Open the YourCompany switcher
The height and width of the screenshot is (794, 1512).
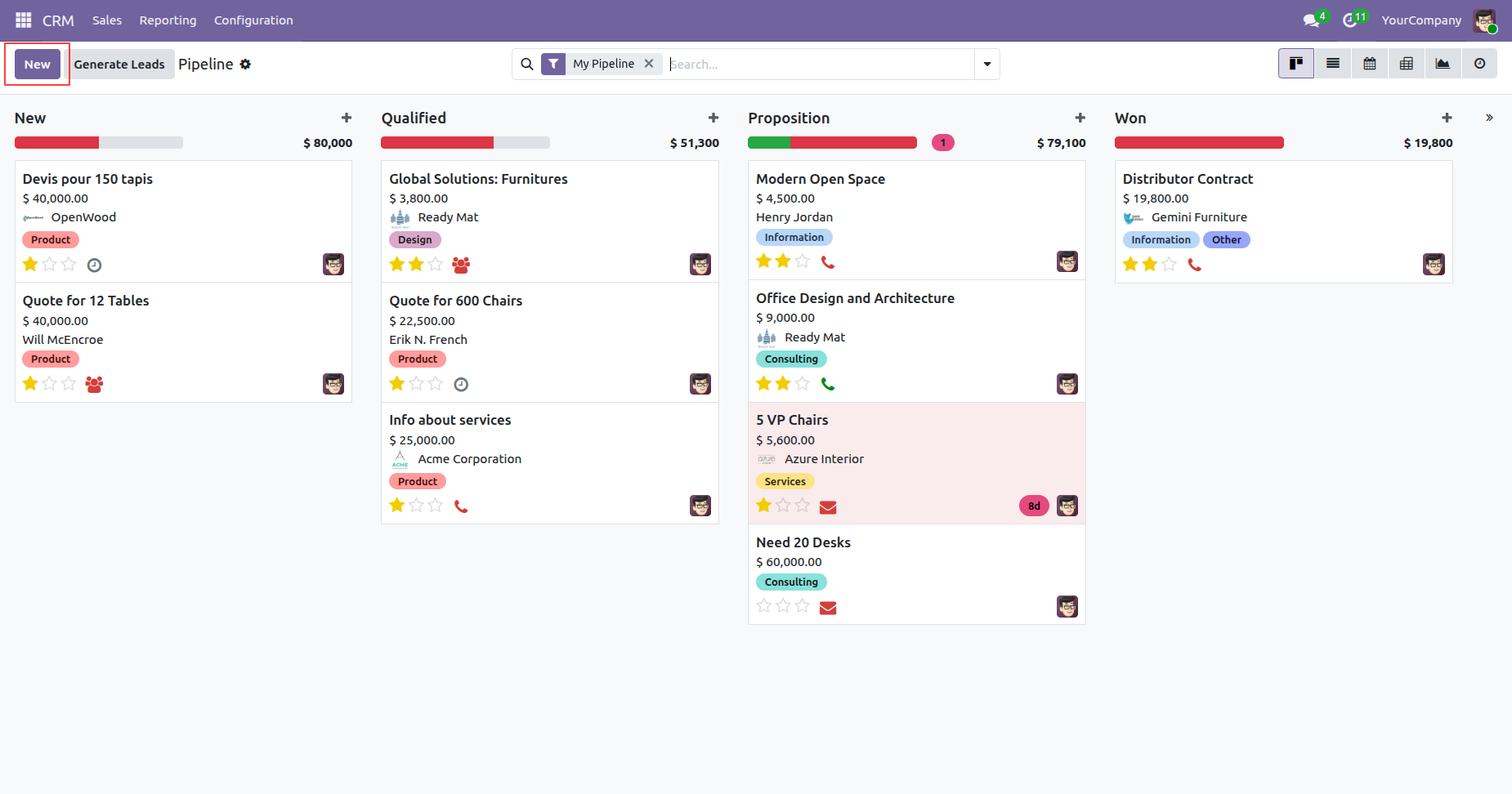pyautogui.click(x=1421, y=20)
